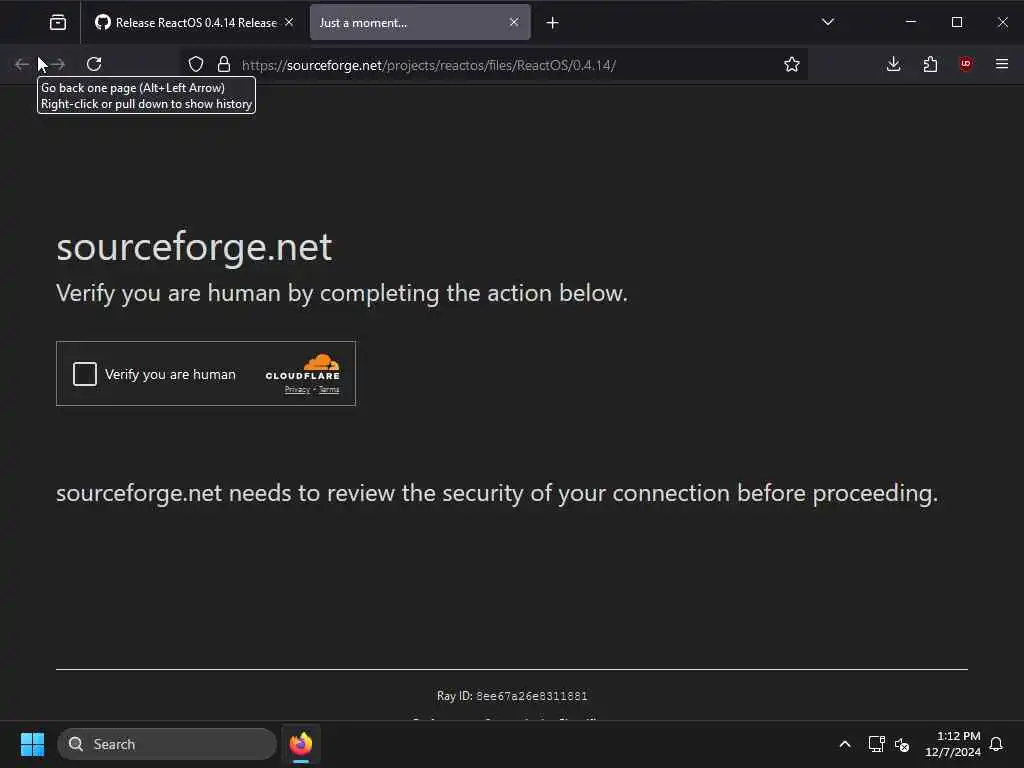Screen dimensions: 1024x768
Task: Open the Firefox application menu
Action: point(1001,64)
